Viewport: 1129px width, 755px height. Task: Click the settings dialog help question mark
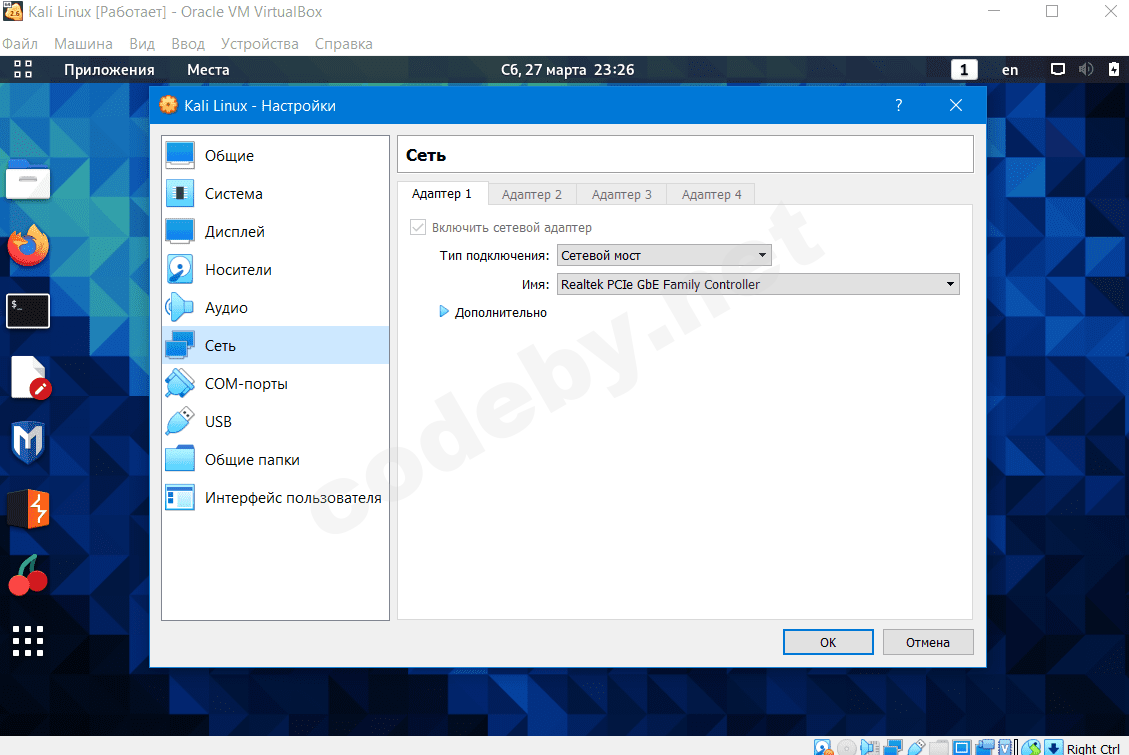pos(899,105)
